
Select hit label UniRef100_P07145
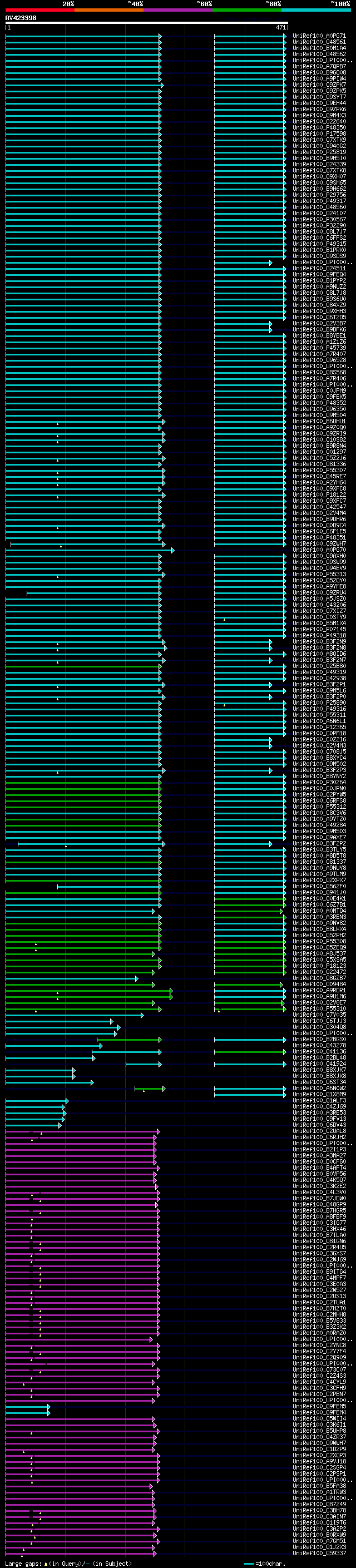click(x=319, y=630)
